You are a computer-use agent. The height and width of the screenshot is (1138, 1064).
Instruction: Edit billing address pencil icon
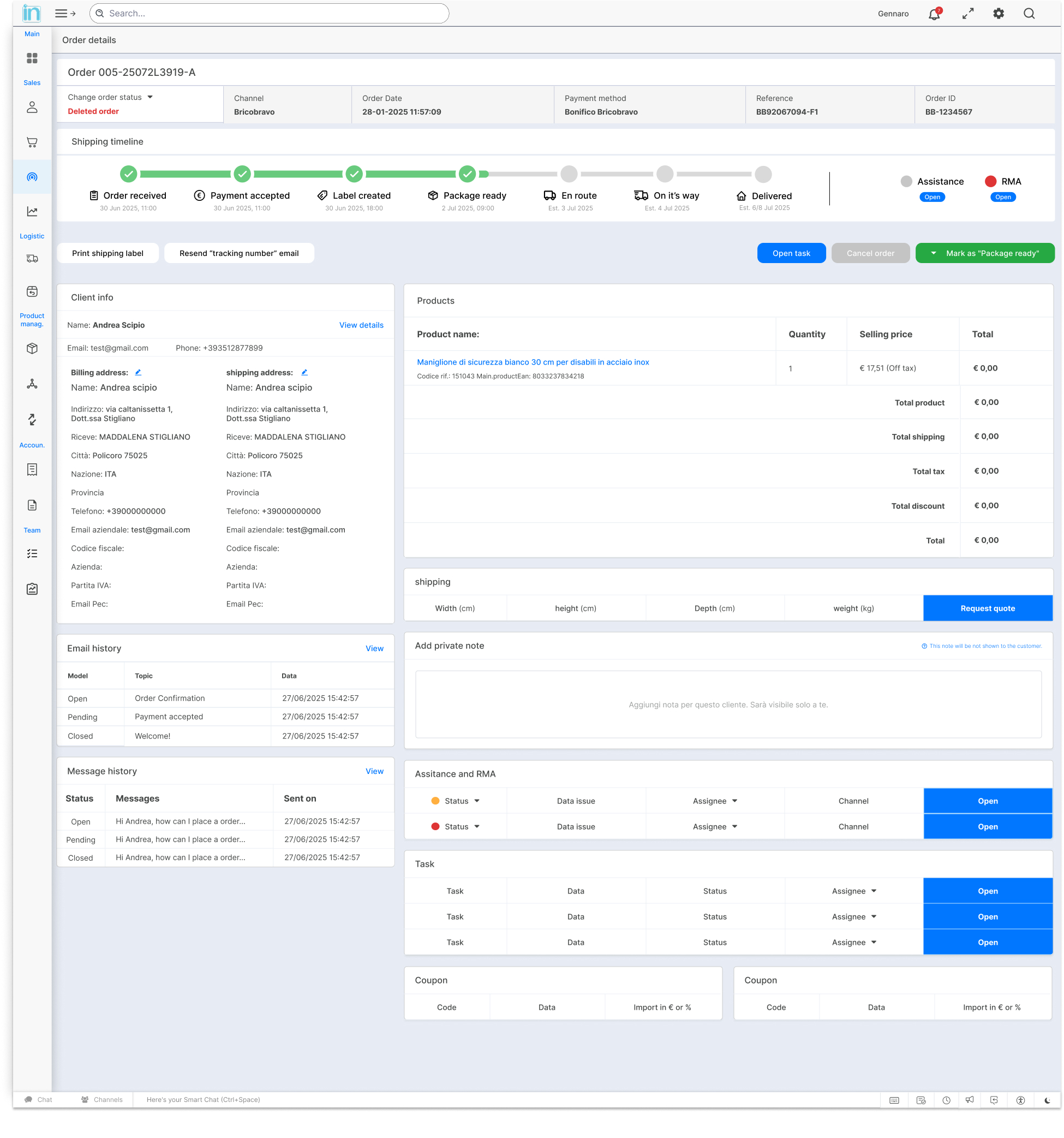[x=138, y=373]
